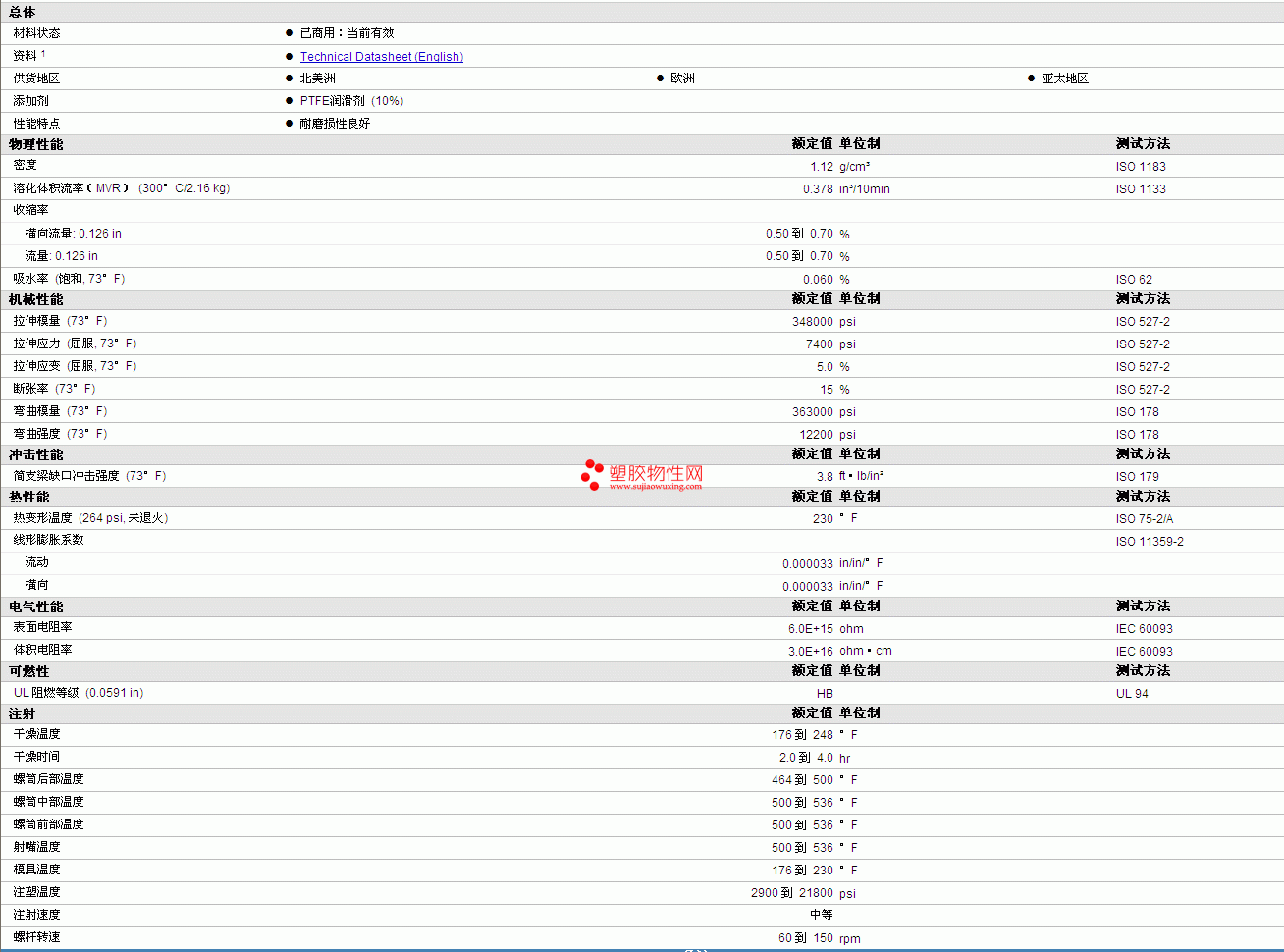Select the 收缩率 row label
1284x952 pixels.
[x=30, y=210]
